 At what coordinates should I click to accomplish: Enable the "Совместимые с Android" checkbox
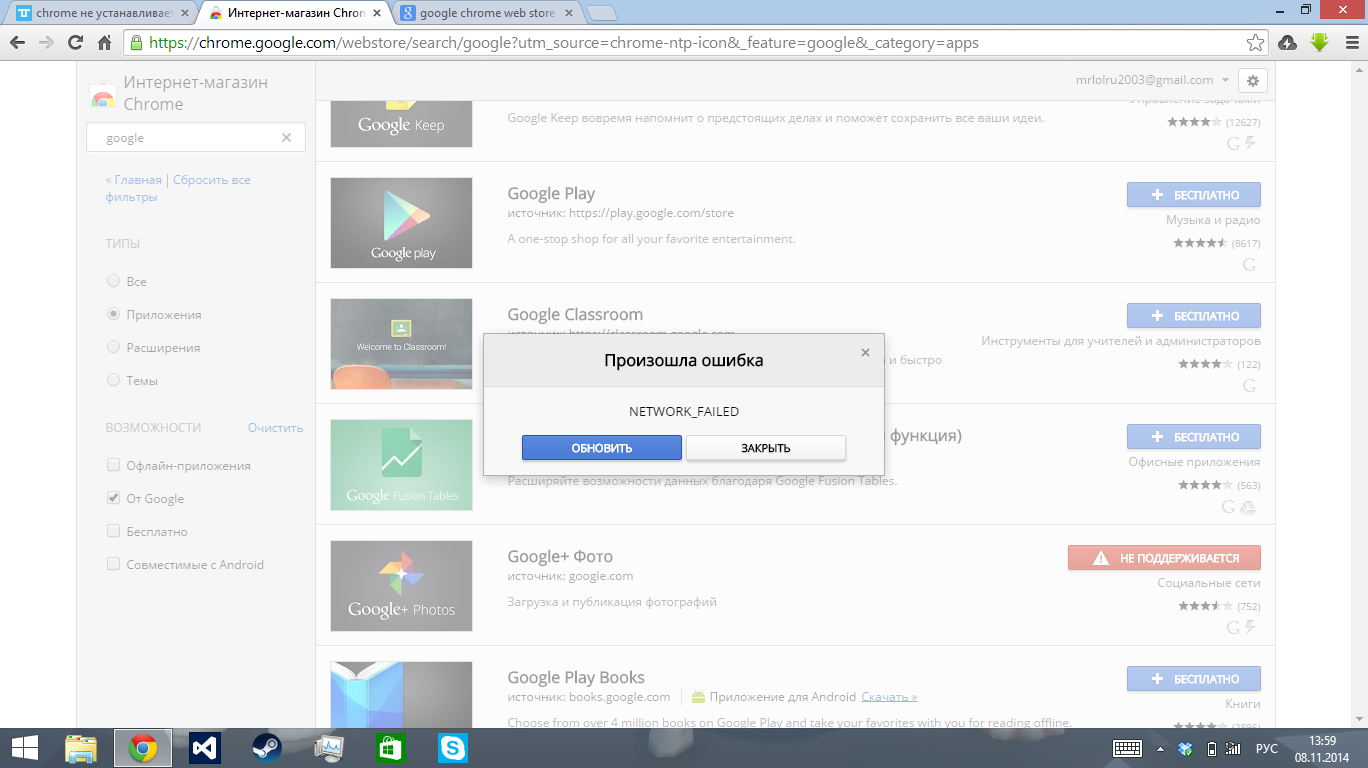point(113,564)
